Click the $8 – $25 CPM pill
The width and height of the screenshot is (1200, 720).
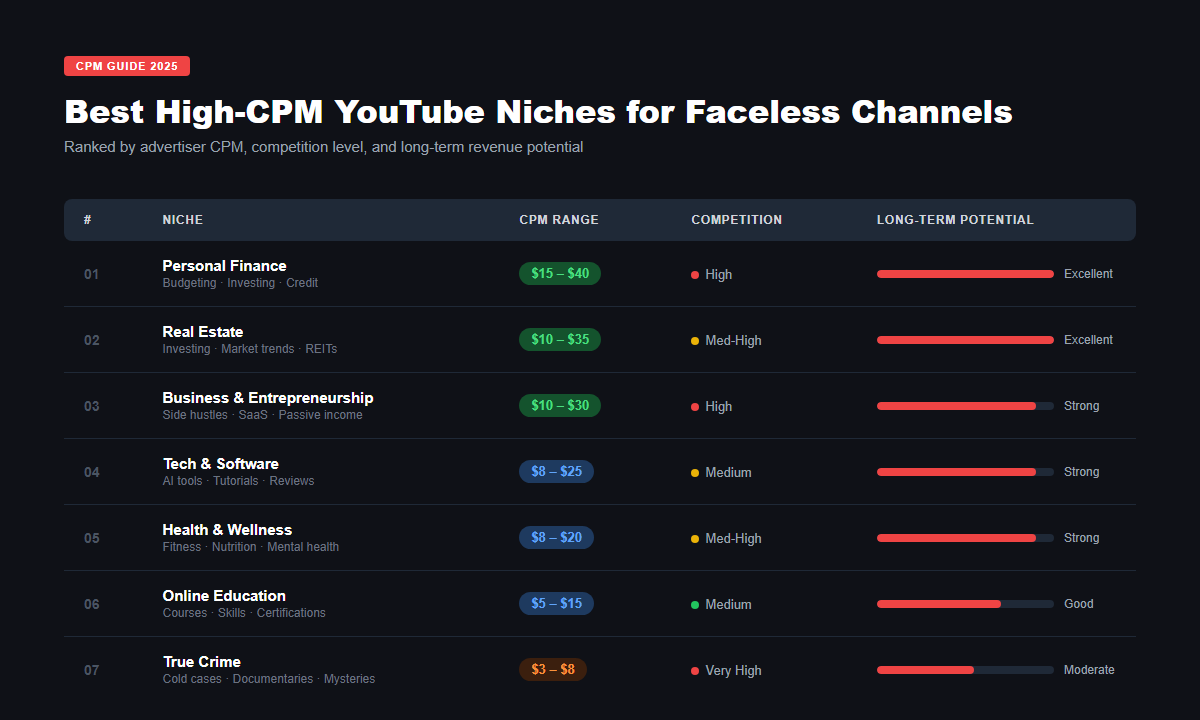click(557, 472)
